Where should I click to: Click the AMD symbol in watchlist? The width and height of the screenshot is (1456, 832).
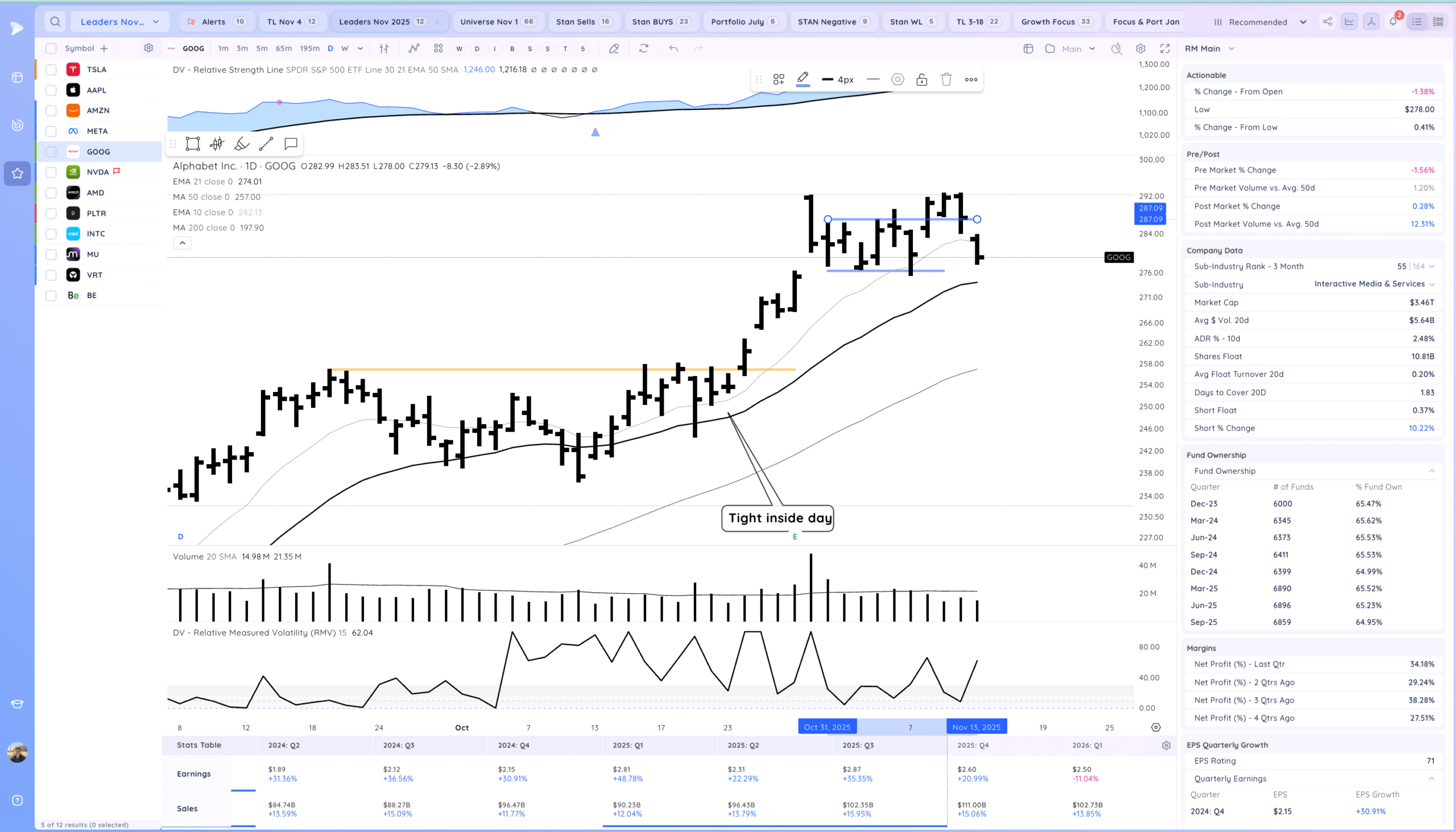(96, 193)
